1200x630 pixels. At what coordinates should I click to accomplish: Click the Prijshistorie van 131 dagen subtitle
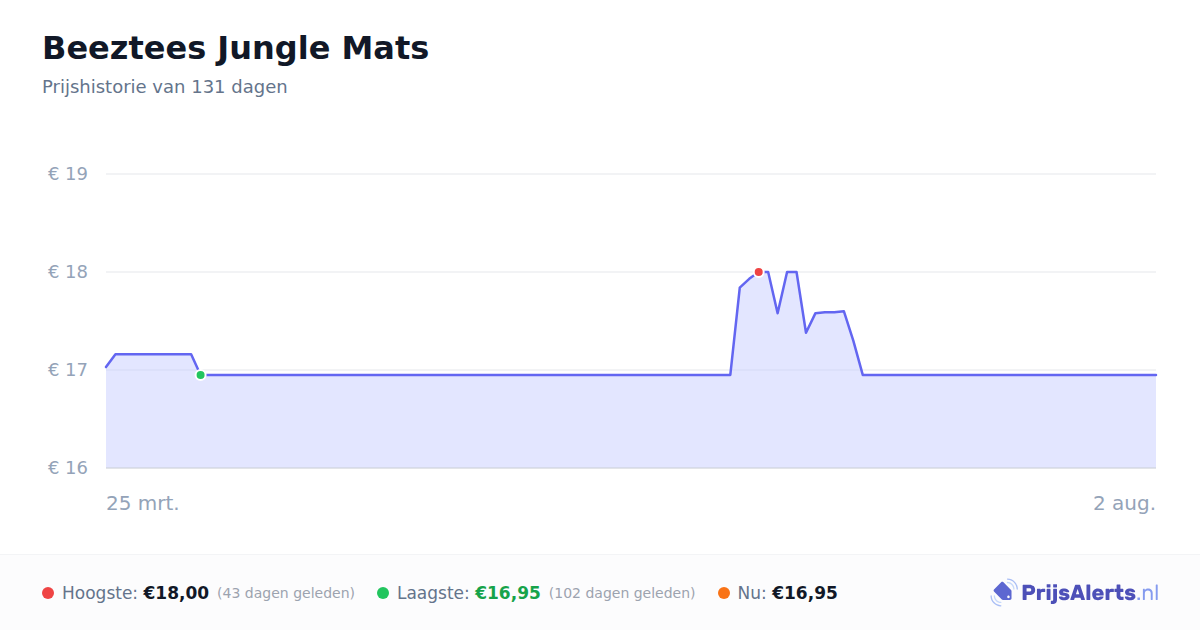(165, 87)
